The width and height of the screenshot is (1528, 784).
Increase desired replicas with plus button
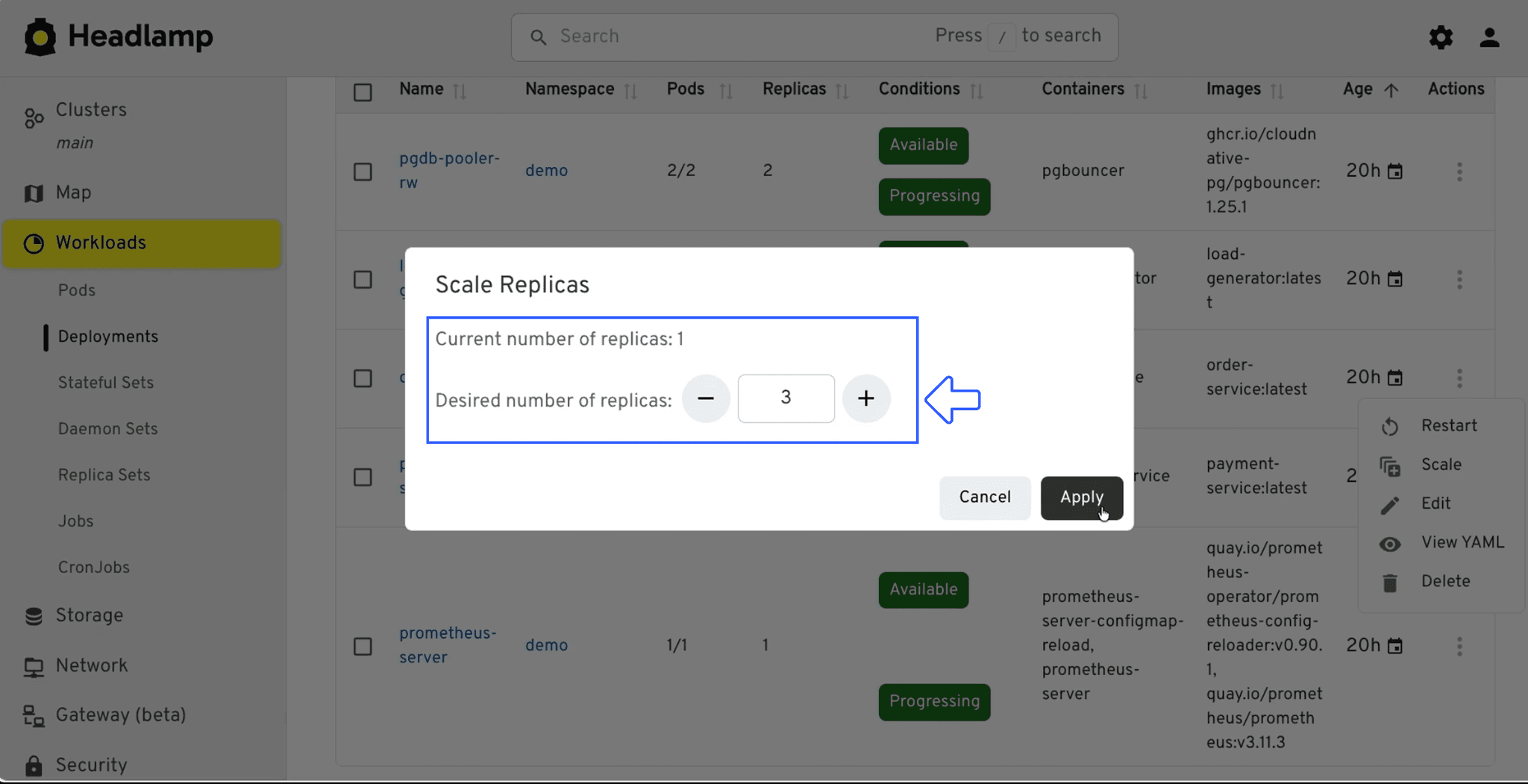[x=865, y=399]
